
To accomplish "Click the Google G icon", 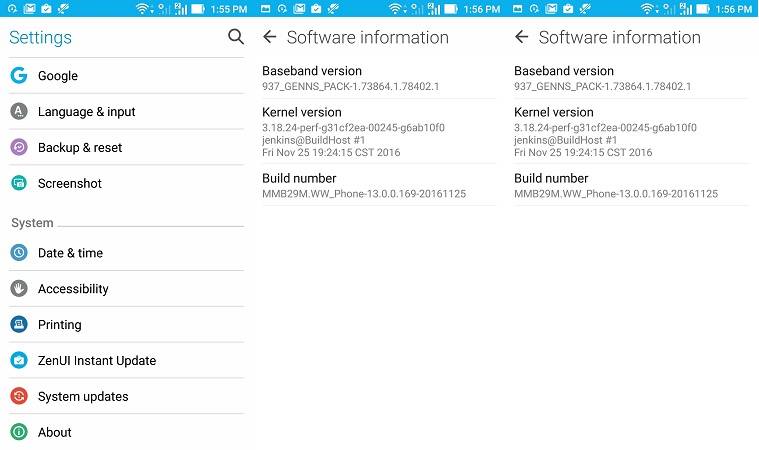I will [x=19, y=75].
